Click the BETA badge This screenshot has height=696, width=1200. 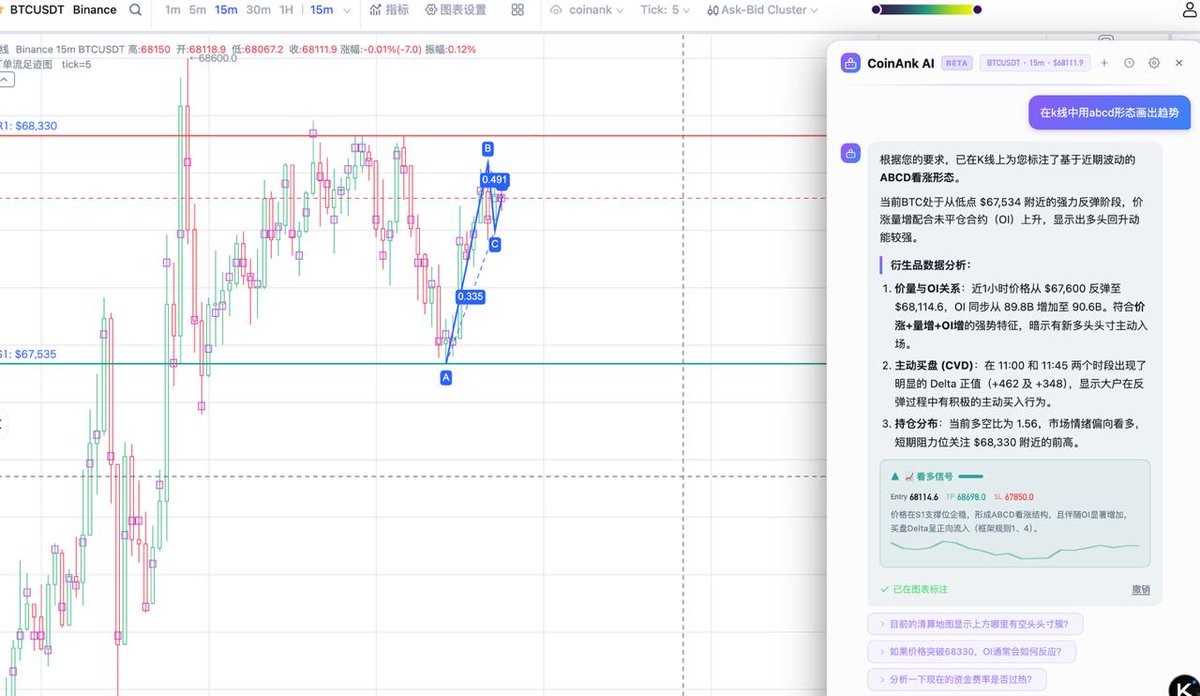pyautogui.click(x=956, y=63)
